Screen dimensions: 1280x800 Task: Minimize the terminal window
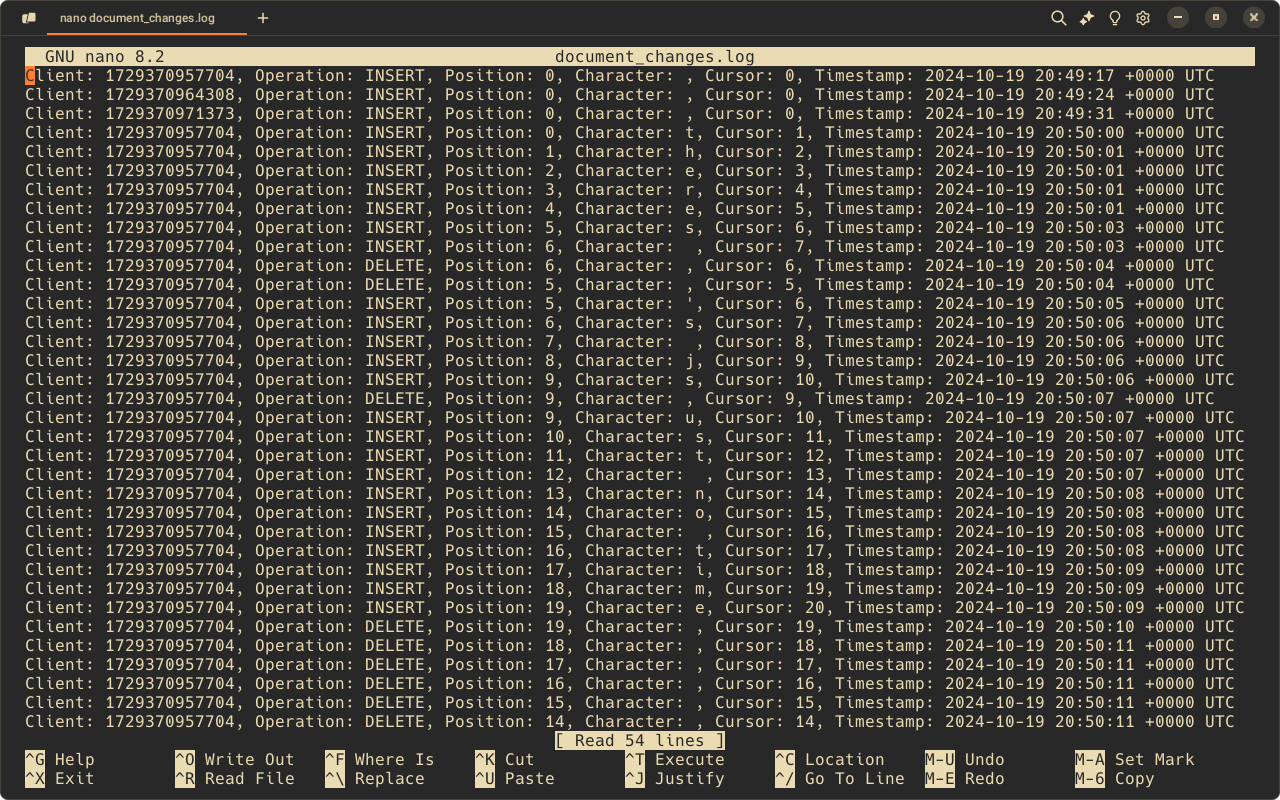pos(1178,17)
